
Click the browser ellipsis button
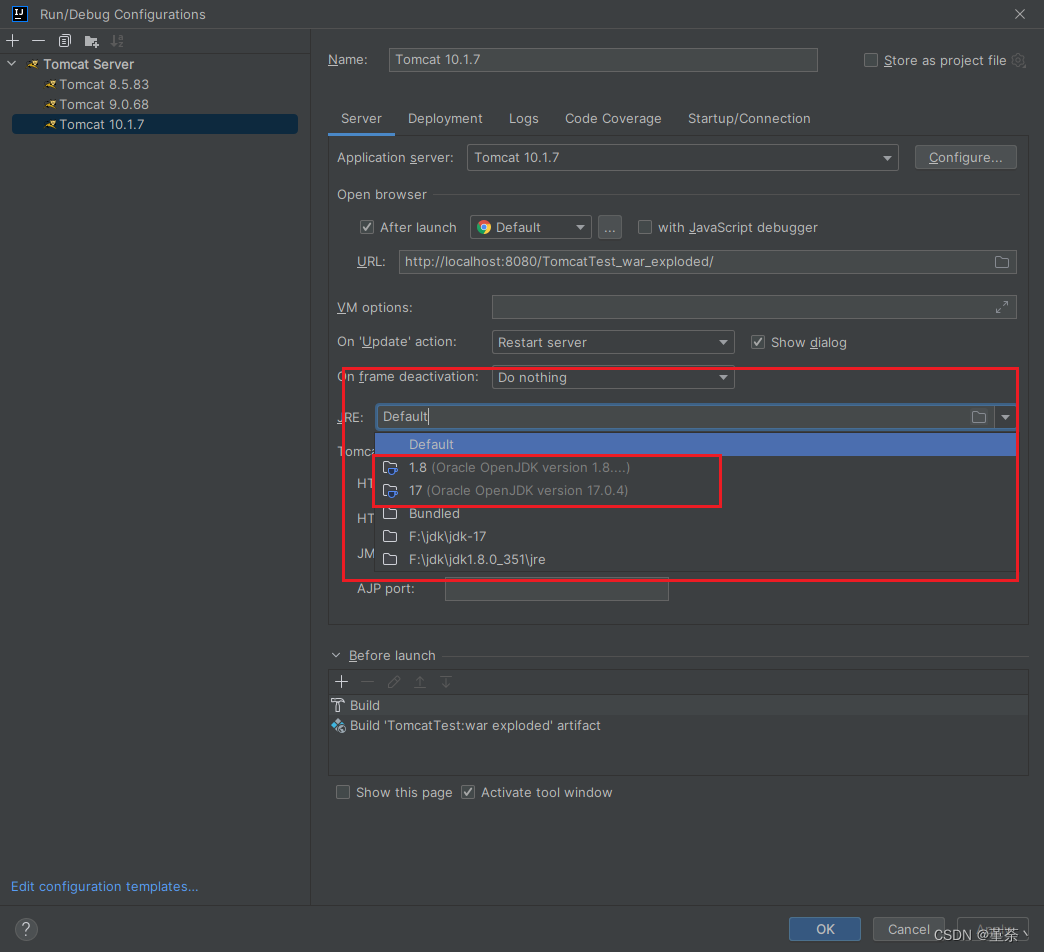(x=610, y=228)
